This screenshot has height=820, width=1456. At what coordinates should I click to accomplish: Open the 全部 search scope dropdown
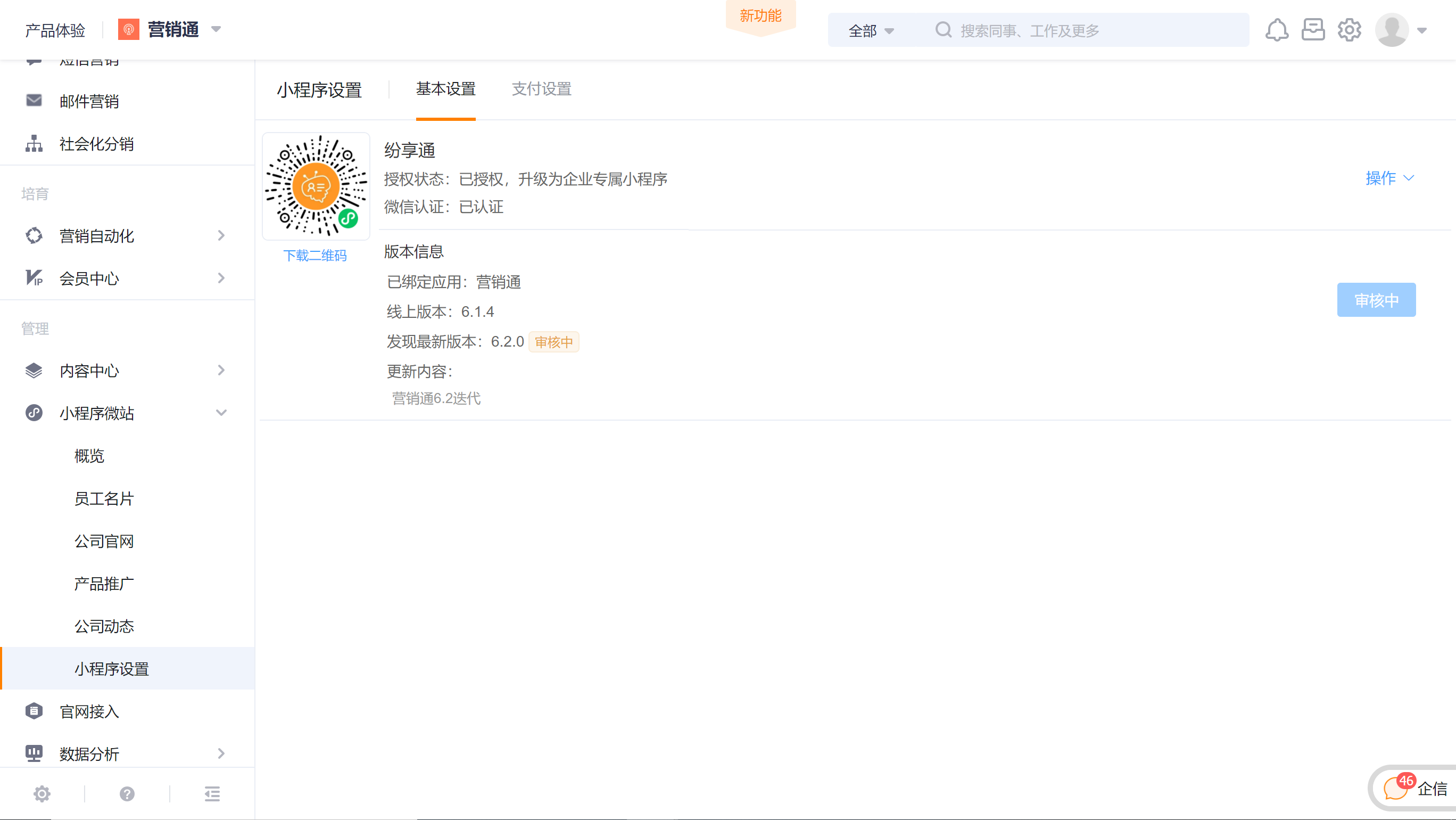(871, 30)
